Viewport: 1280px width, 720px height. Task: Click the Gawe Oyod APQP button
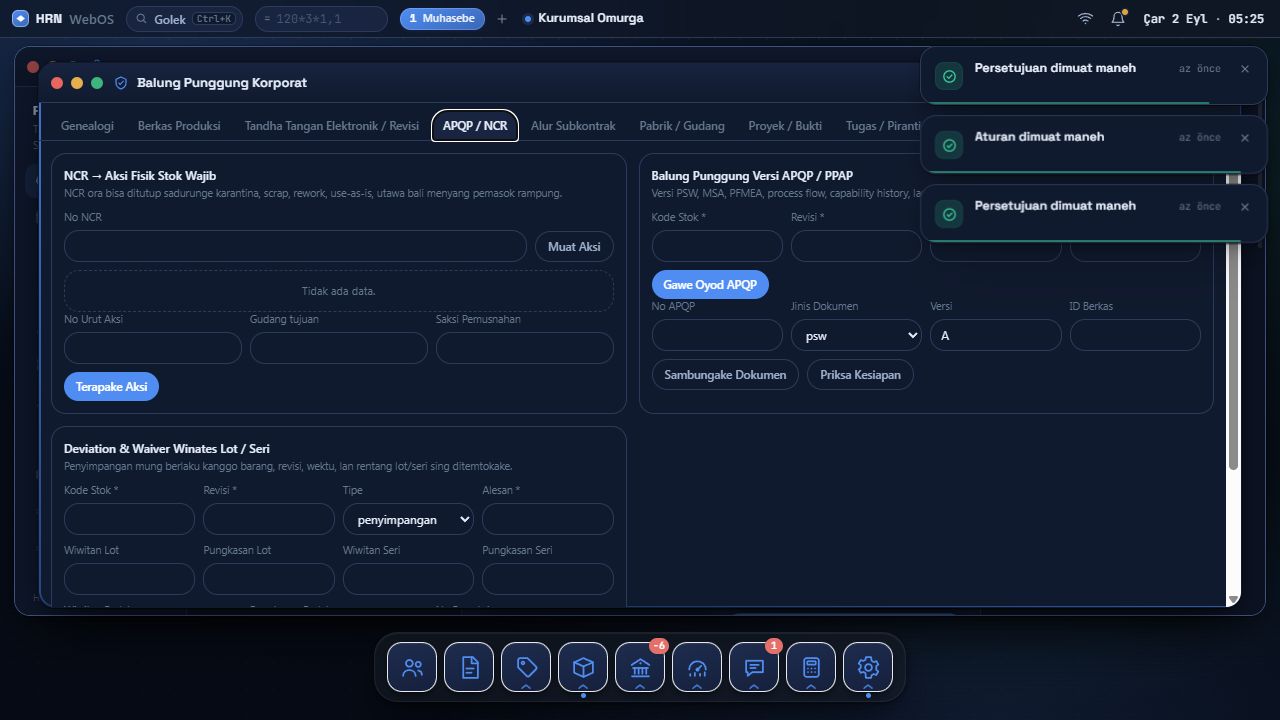(x=710, y=285)
